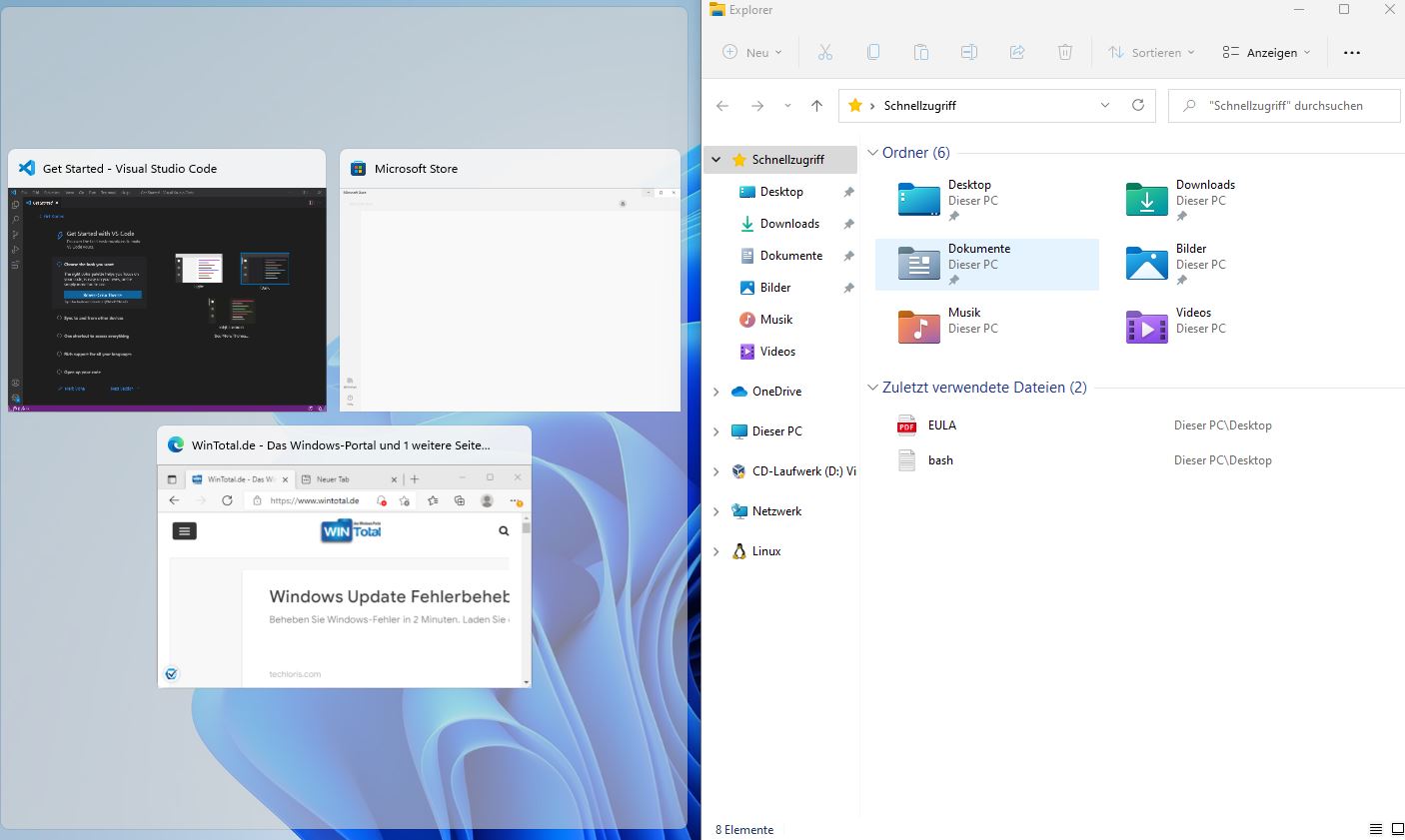This screenshot has width=1405, height=840.
Task: Click the Rename icon in toolbar
Action: pyautogui.click(x=968, y=52)
